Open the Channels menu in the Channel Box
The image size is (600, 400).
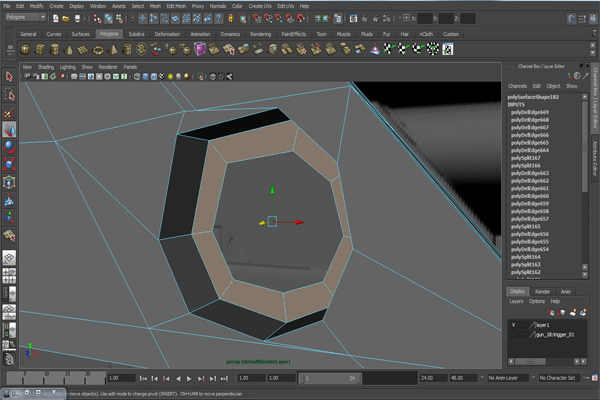[517, 86]
